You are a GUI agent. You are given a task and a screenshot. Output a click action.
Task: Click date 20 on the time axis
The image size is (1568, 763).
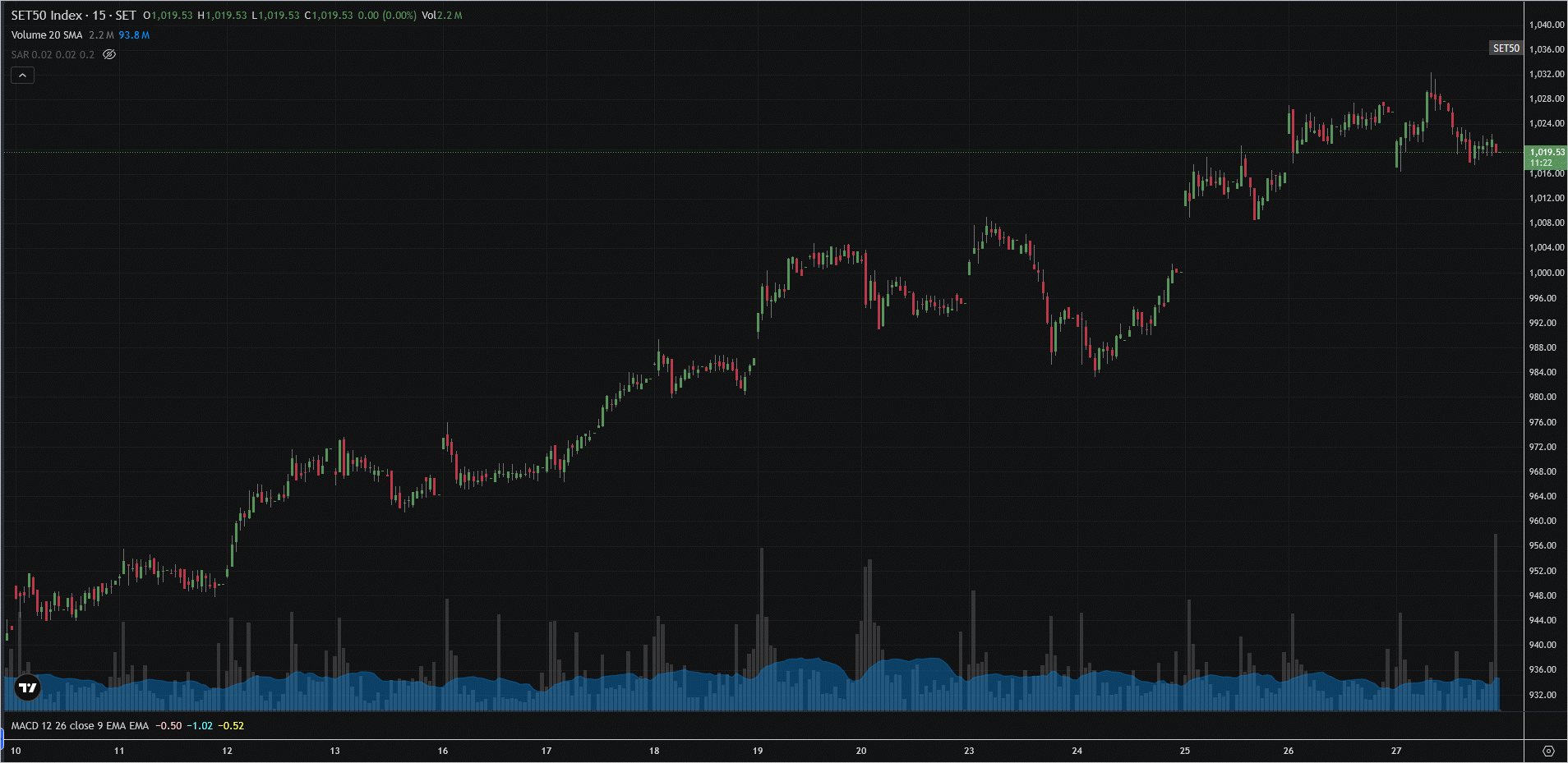861,751
